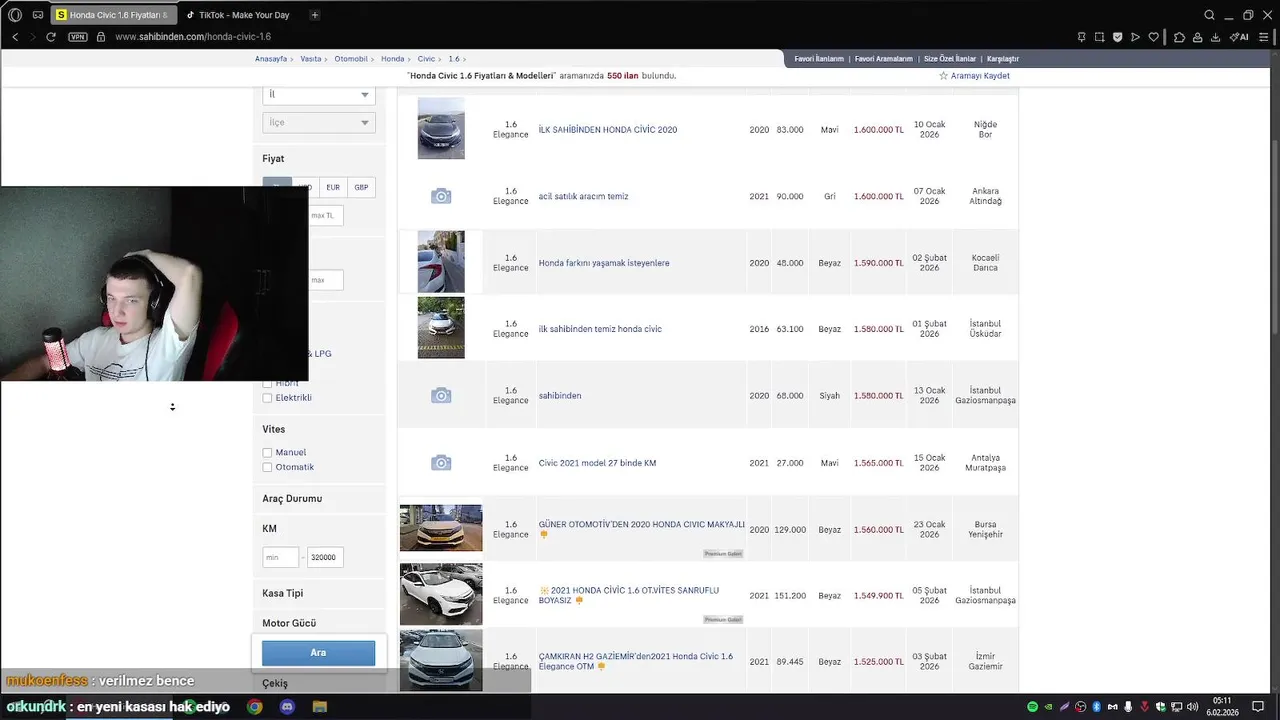
Task: Click star icon beside Aramayı Kaydet
Action: (943, 76)
